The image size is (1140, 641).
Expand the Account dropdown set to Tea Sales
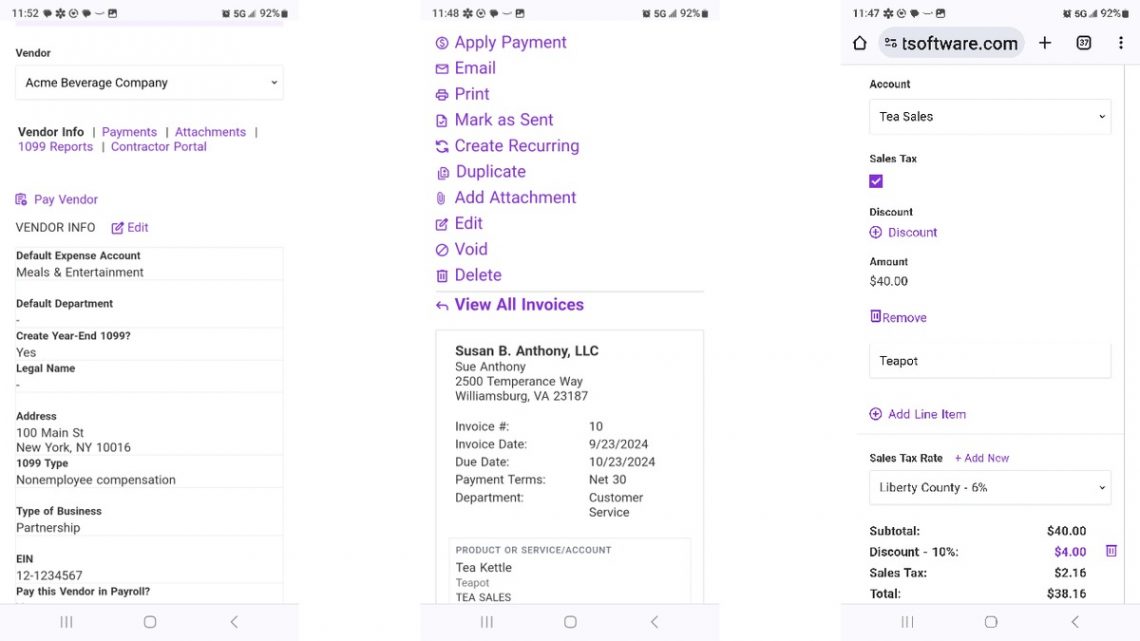(x=990, y=117)
